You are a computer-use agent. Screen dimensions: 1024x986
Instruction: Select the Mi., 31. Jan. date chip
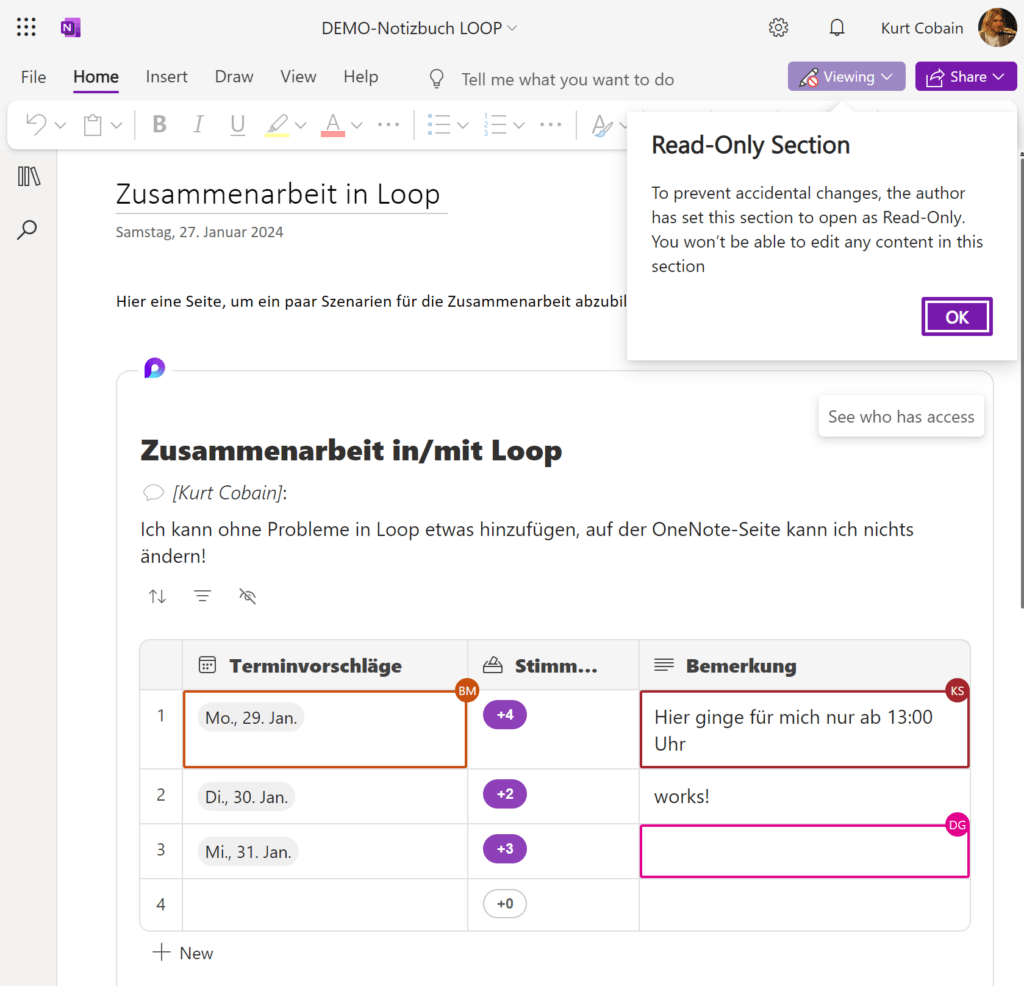tap(248, 852)
